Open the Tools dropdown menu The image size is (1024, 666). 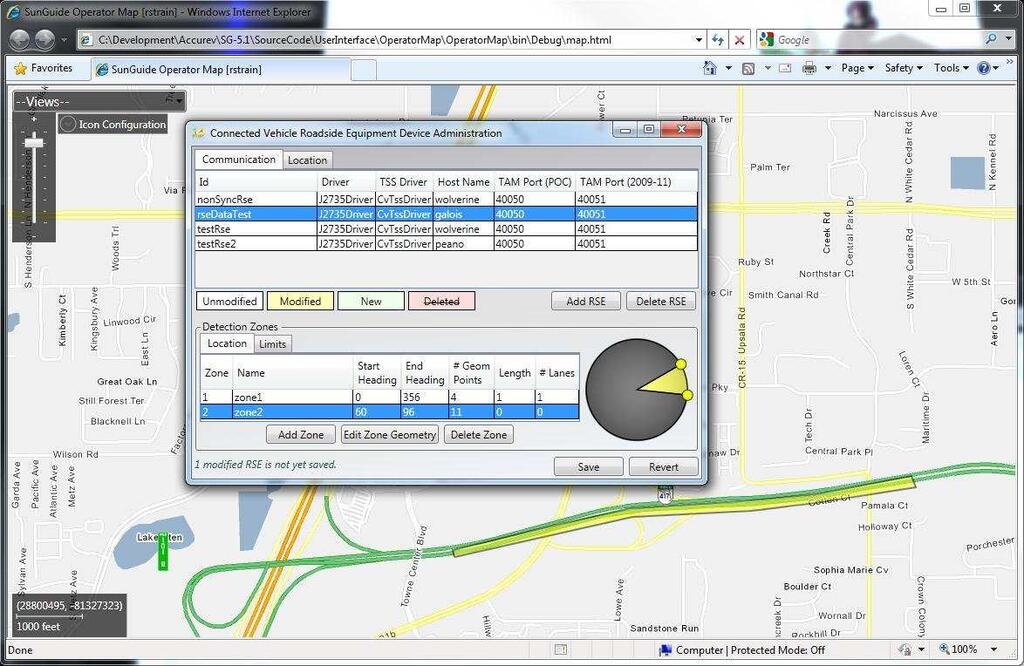[x=949, y=67]
